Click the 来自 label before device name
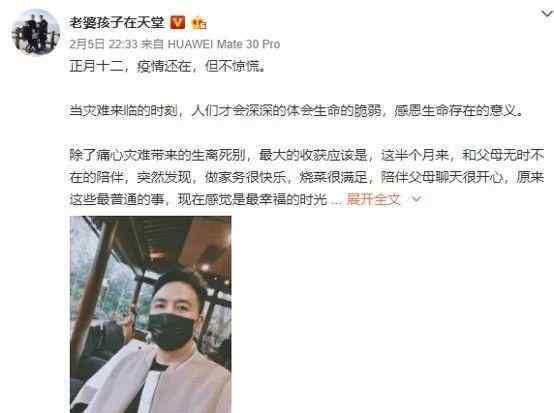Image resolution: width=554 pixels, height=413 pixels. click(x=152, y=44)
